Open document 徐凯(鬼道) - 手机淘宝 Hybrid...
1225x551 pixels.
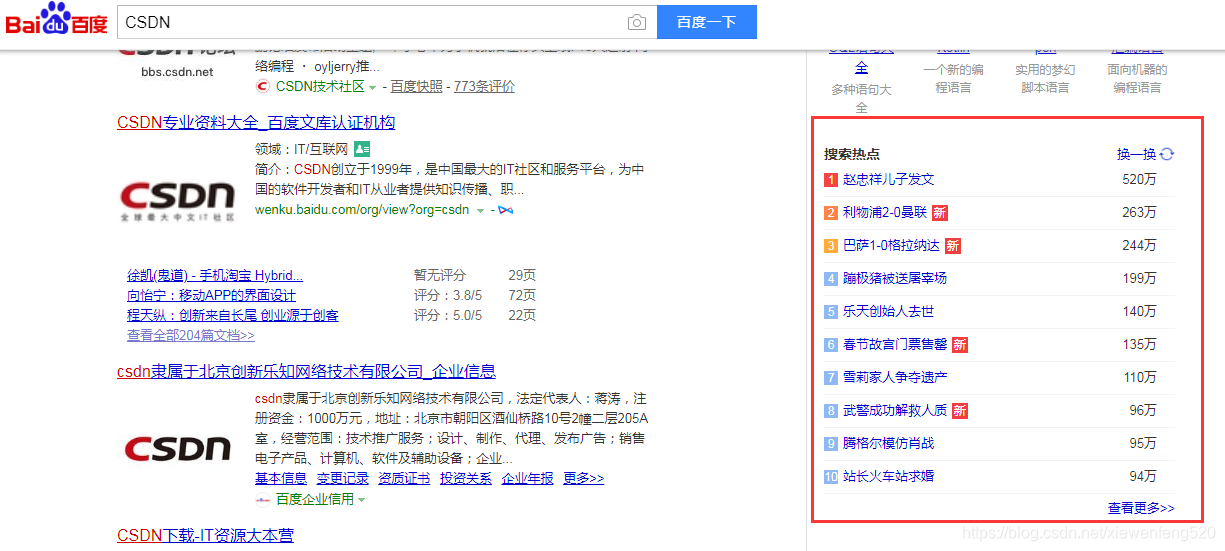pos(215,275)
